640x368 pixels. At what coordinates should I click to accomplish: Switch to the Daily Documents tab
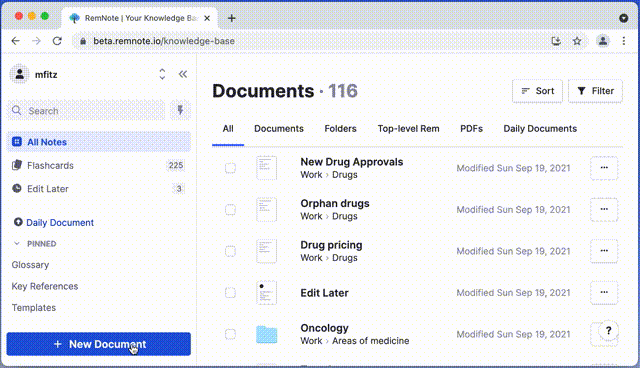click(540, 129)
